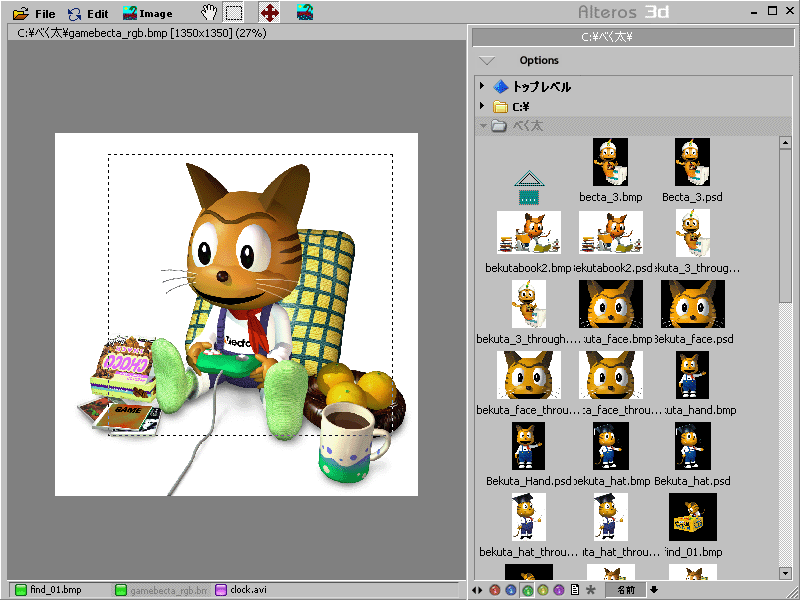Select Bekuta_hat.psd thumbnail

pyautogui.click(x=692, y=446)
